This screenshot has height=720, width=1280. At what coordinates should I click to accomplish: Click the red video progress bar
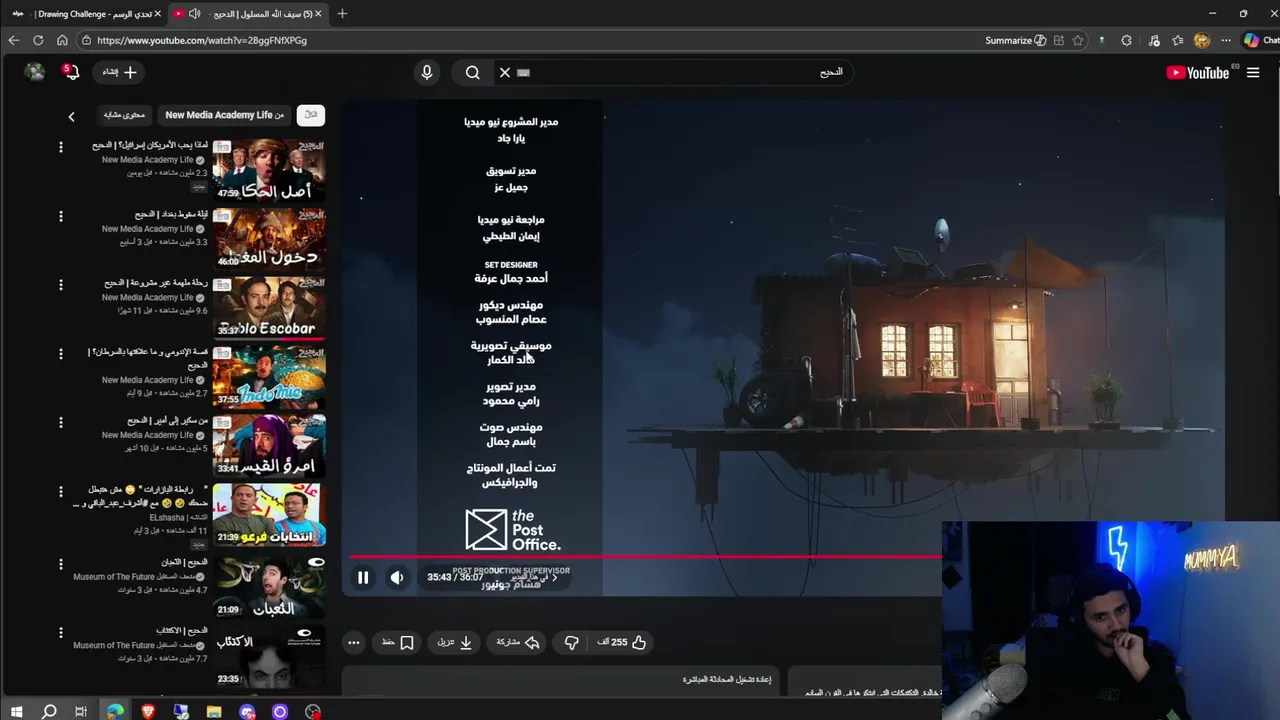[x=645, y=557]
